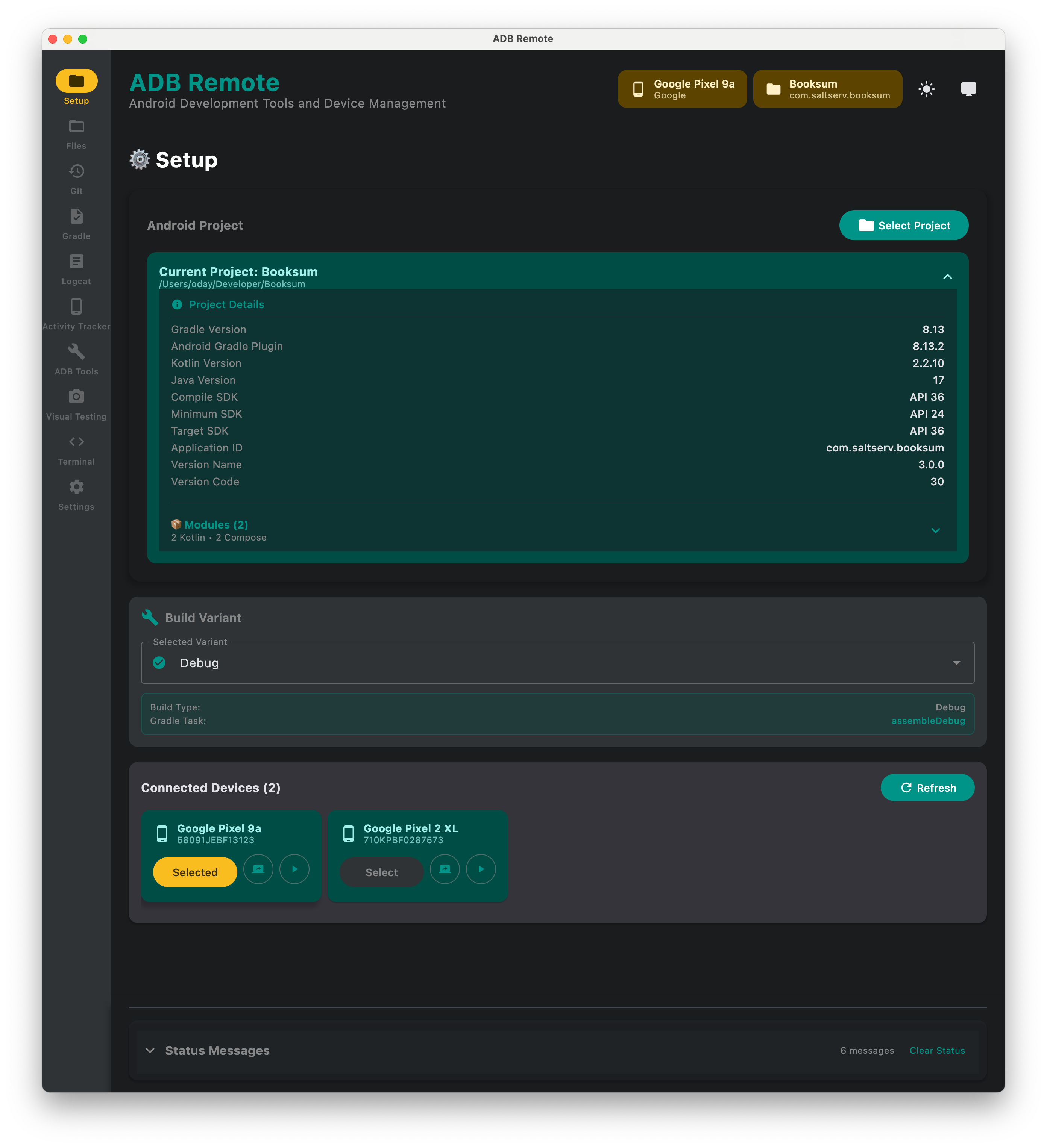Collapse the Current Project Booksum card
1047x1148 pixels.
(x=947, y=277)
